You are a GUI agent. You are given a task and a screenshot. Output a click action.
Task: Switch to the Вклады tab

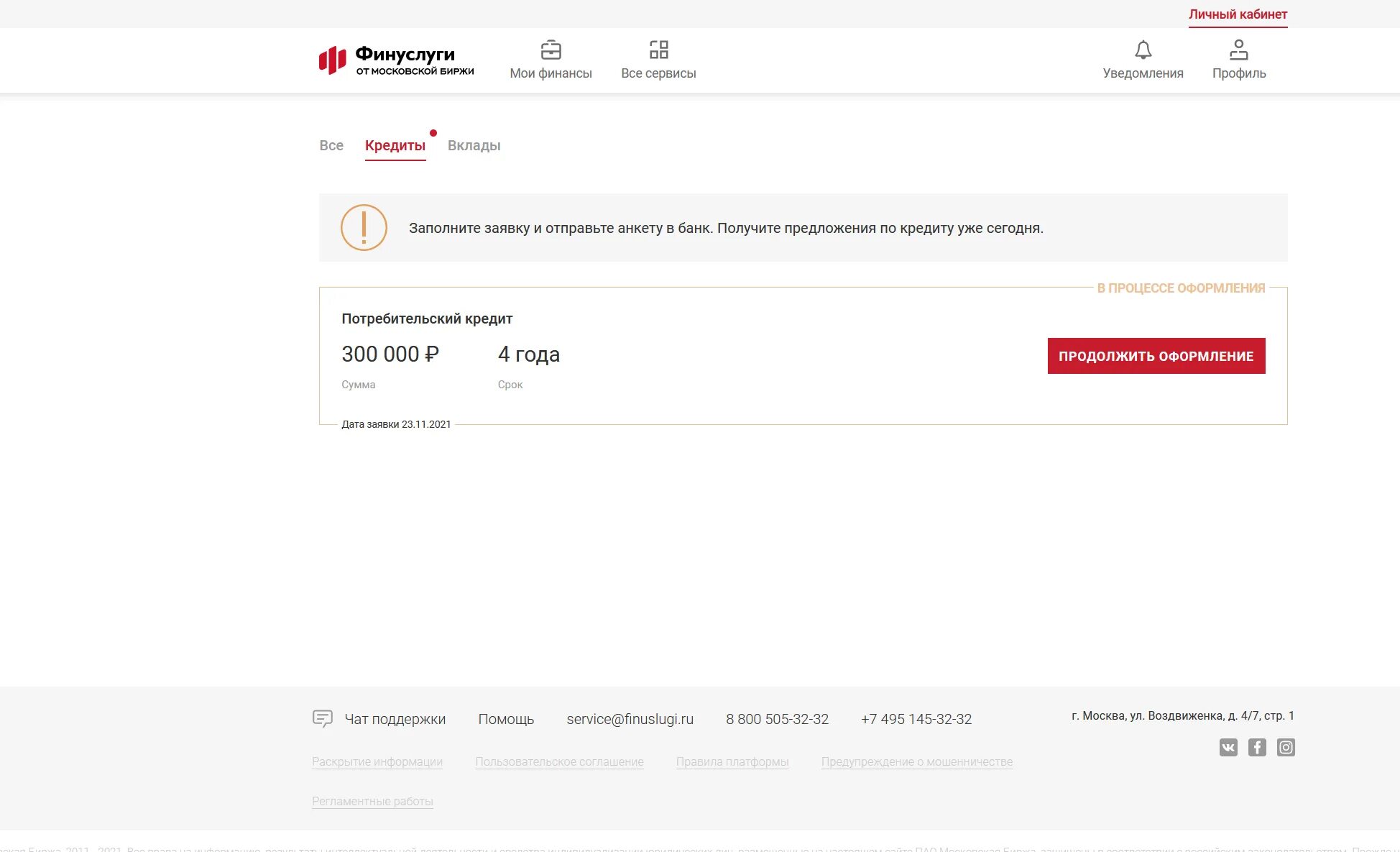(474, 146)
